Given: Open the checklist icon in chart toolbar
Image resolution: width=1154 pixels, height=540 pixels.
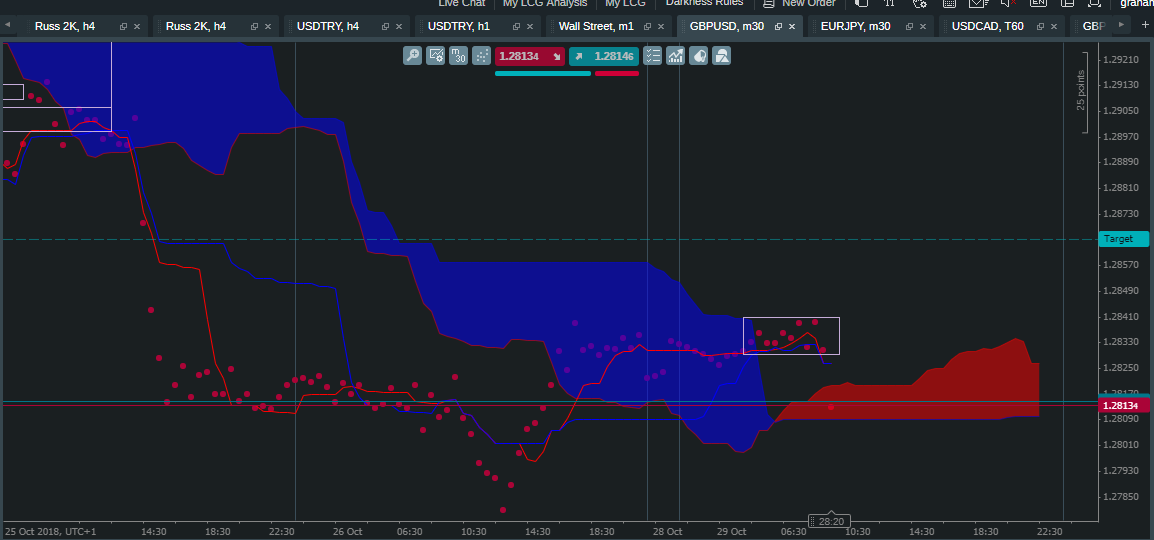Looking at the screenshot, I should coord(652,56).
